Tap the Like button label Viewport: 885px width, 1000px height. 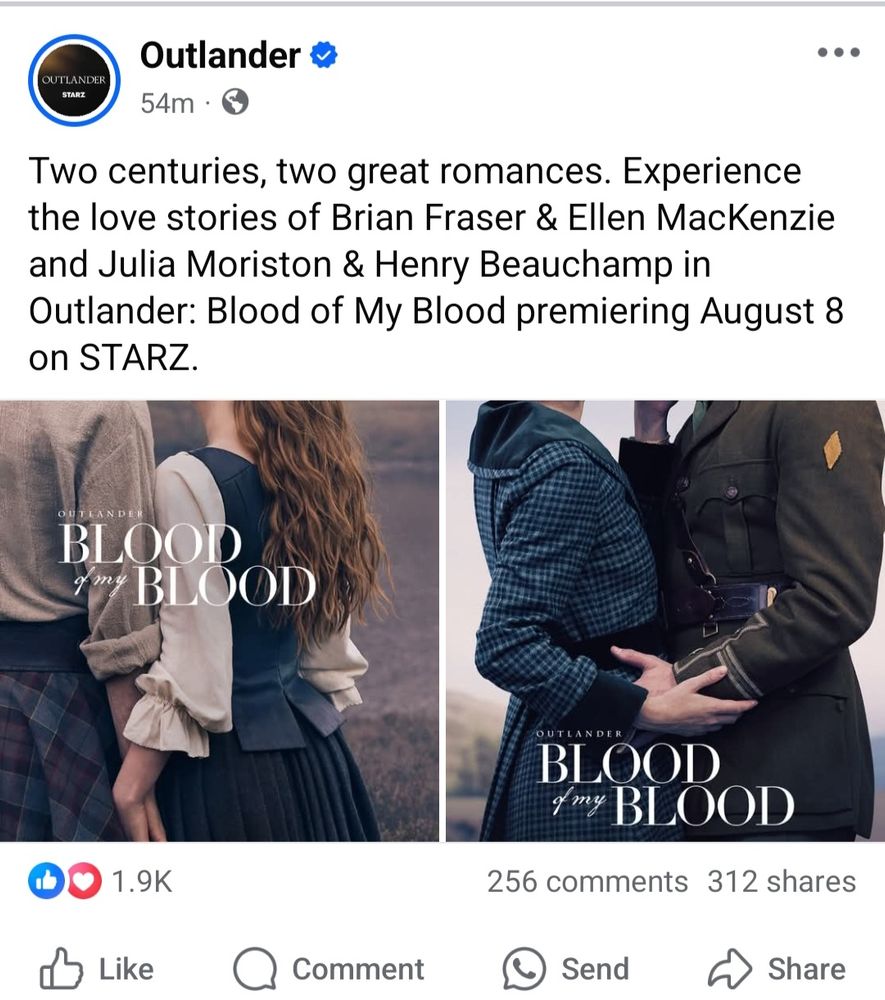[x=126, y=969]
